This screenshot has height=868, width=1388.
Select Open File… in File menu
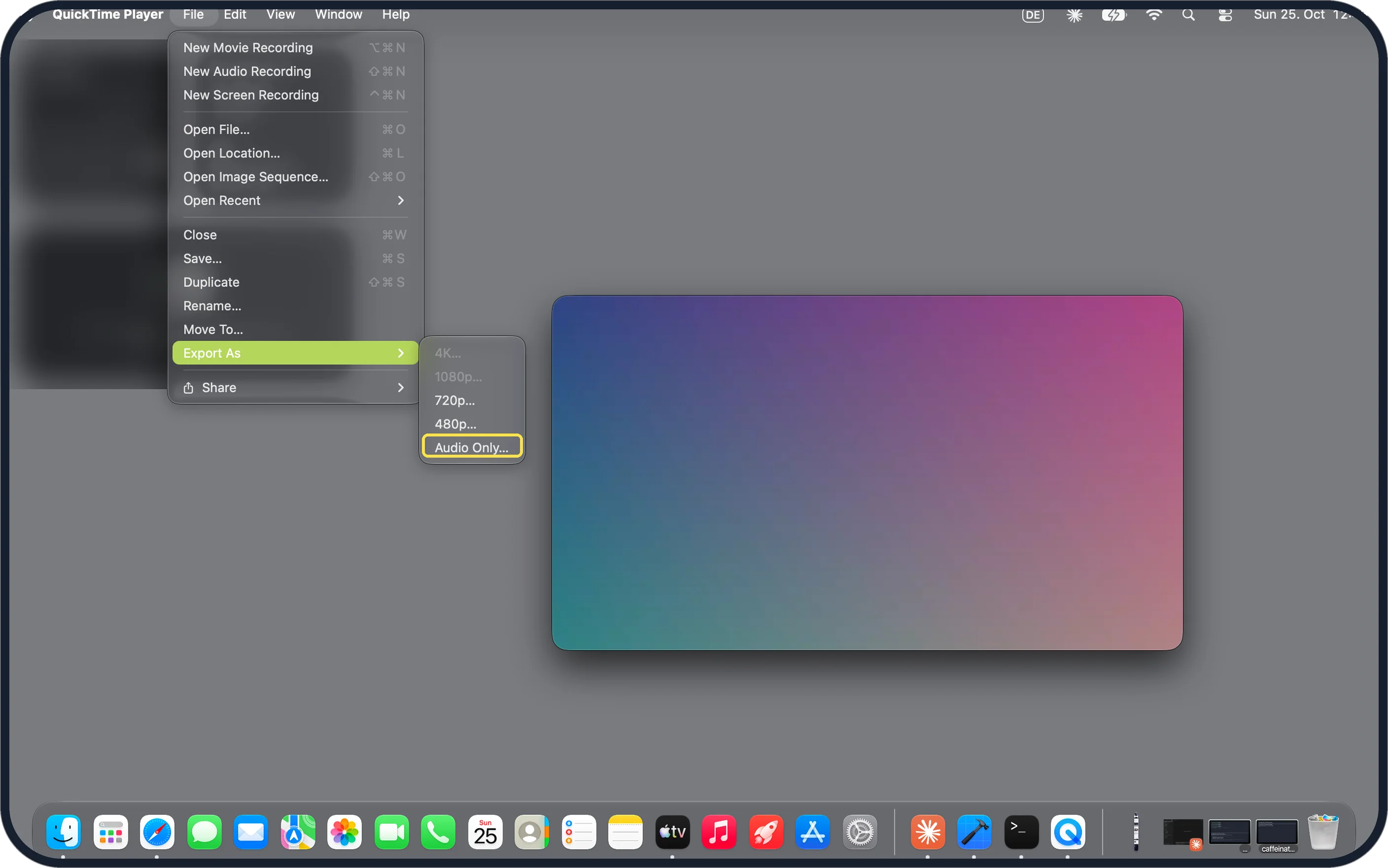[295, 129]
